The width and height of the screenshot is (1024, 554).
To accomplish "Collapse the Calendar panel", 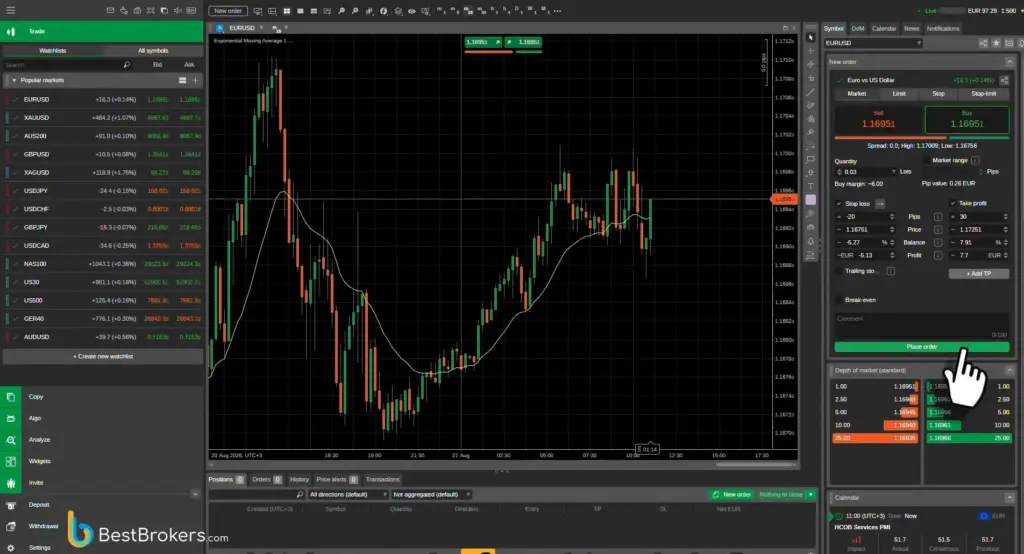I will point(1009,498).
